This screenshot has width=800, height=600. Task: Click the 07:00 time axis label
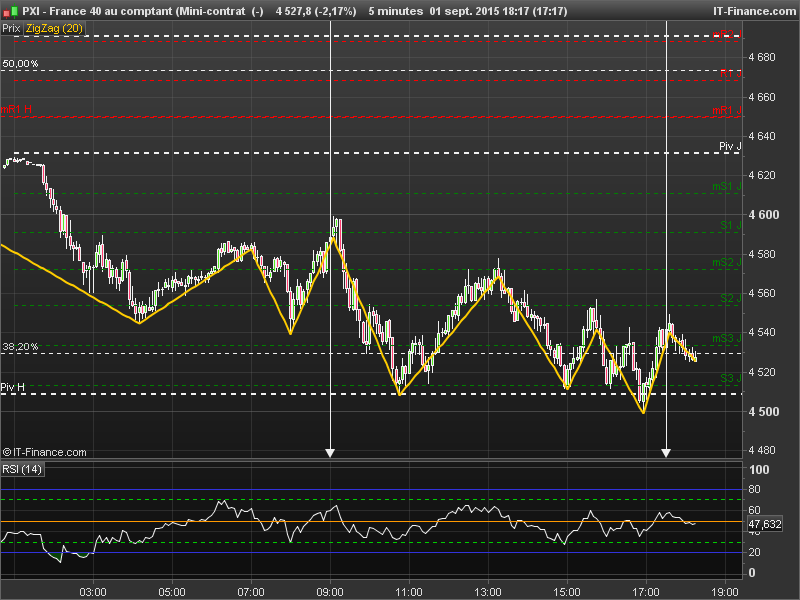[x=251, y=592]
